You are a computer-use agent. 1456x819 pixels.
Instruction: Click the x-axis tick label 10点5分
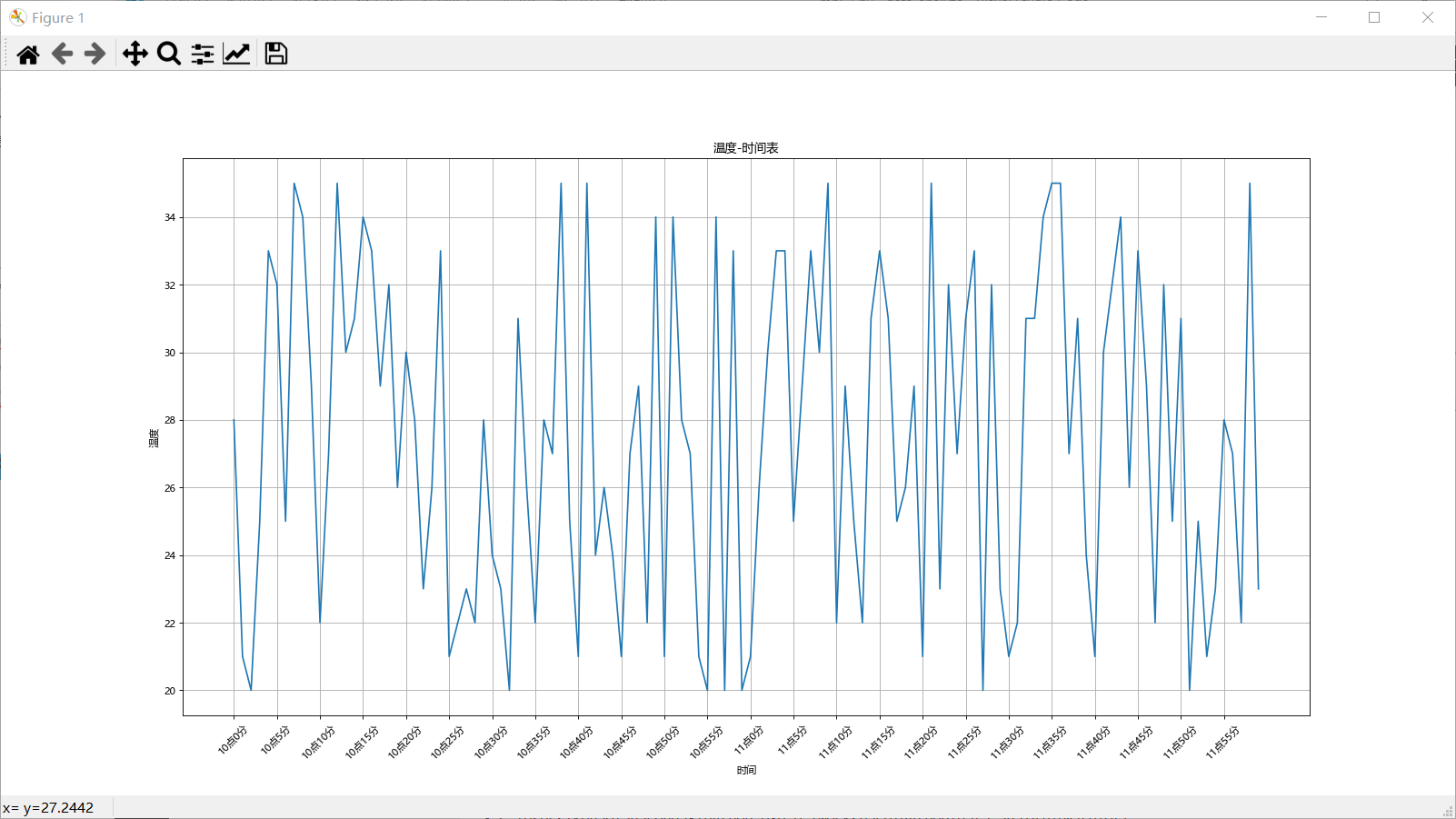(275, 740)
